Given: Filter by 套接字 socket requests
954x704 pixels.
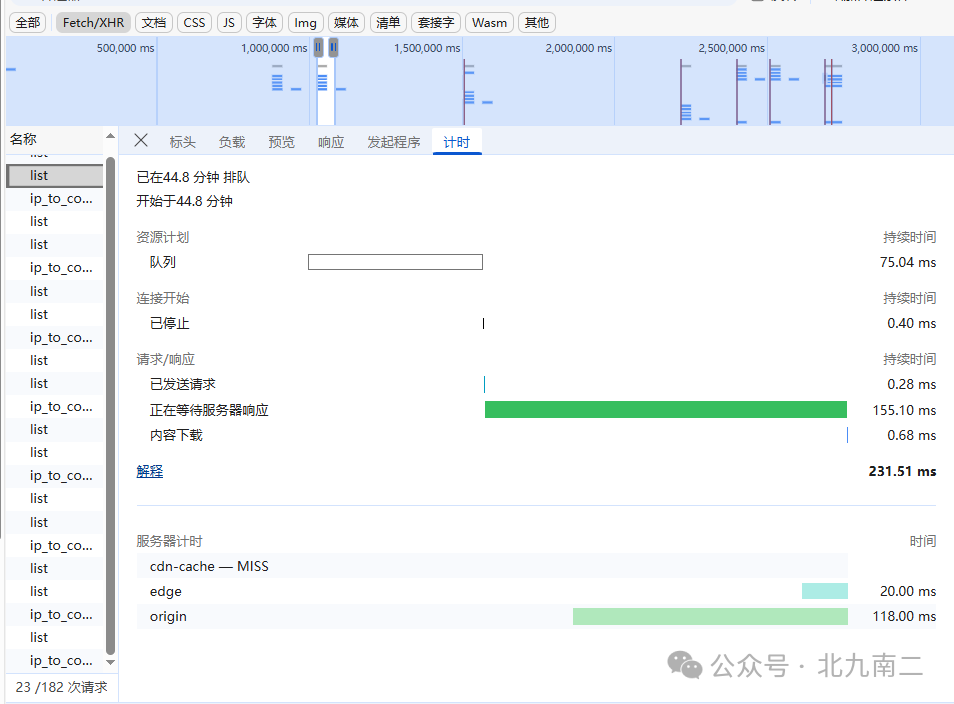Looking at the screenshot, I should click(435, 22).
